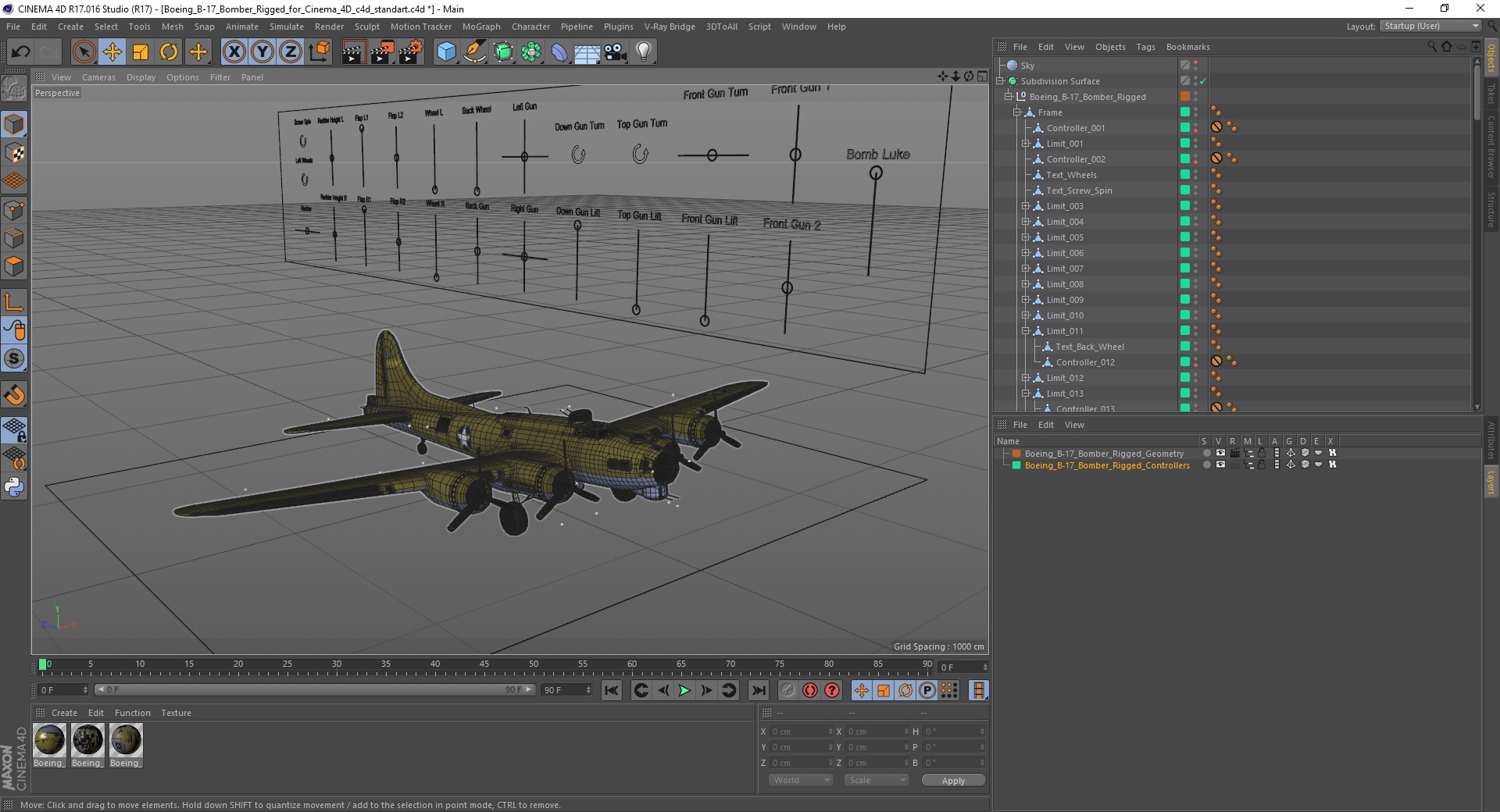The width and height of the screenshot is (1500, 812).
Task: Click the first Boeing material thumbnail
Action: pos(49,739)
